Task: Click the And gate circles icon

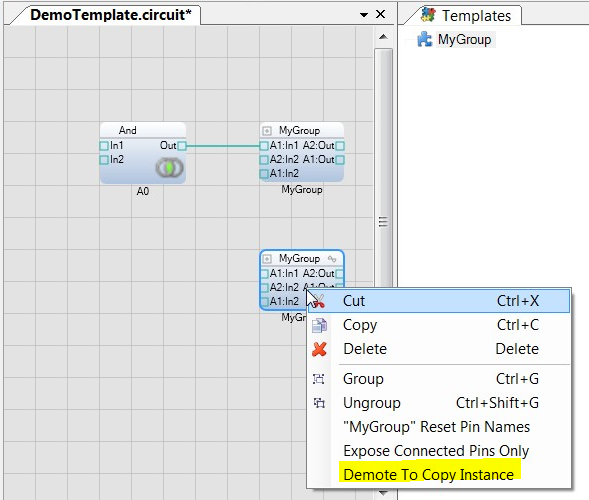Action: click(170, 168)
